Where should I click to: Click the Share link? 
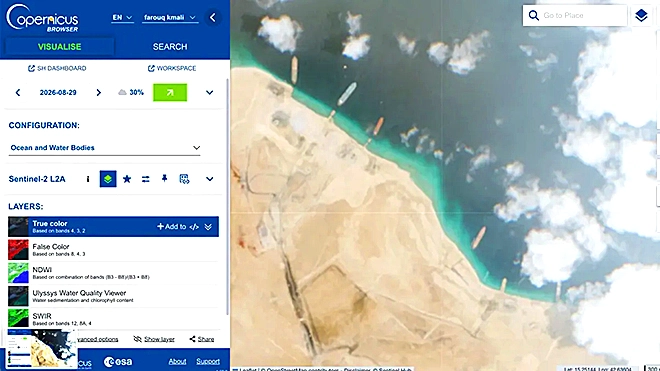click(x=202, y=339)
